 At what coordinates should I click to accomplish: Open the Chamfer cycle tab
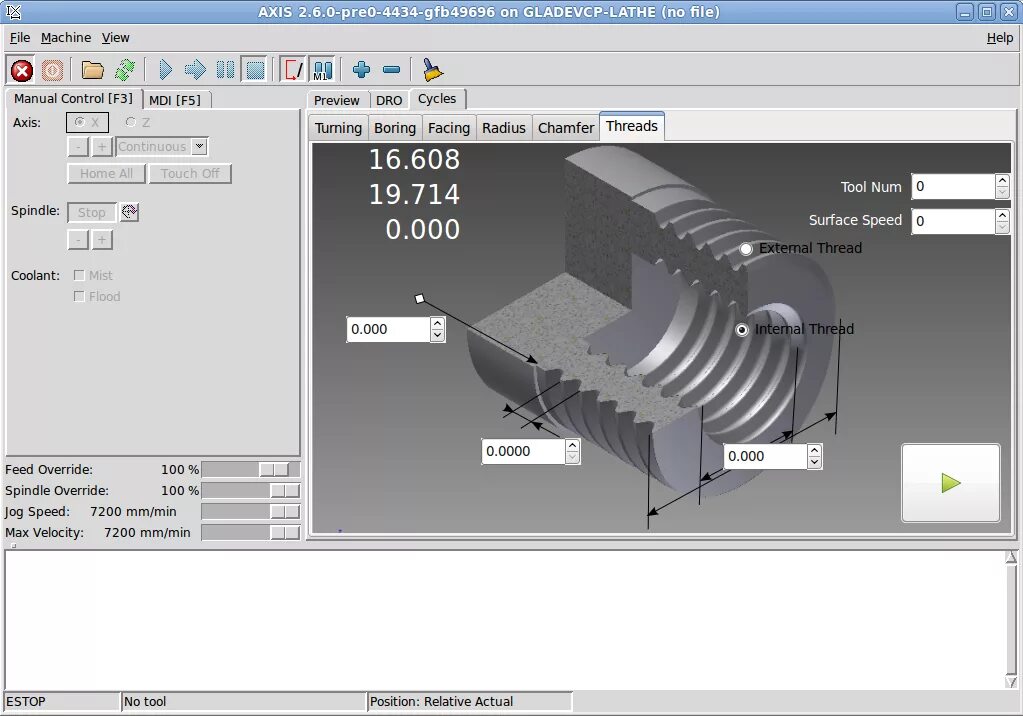coord(566,128)
